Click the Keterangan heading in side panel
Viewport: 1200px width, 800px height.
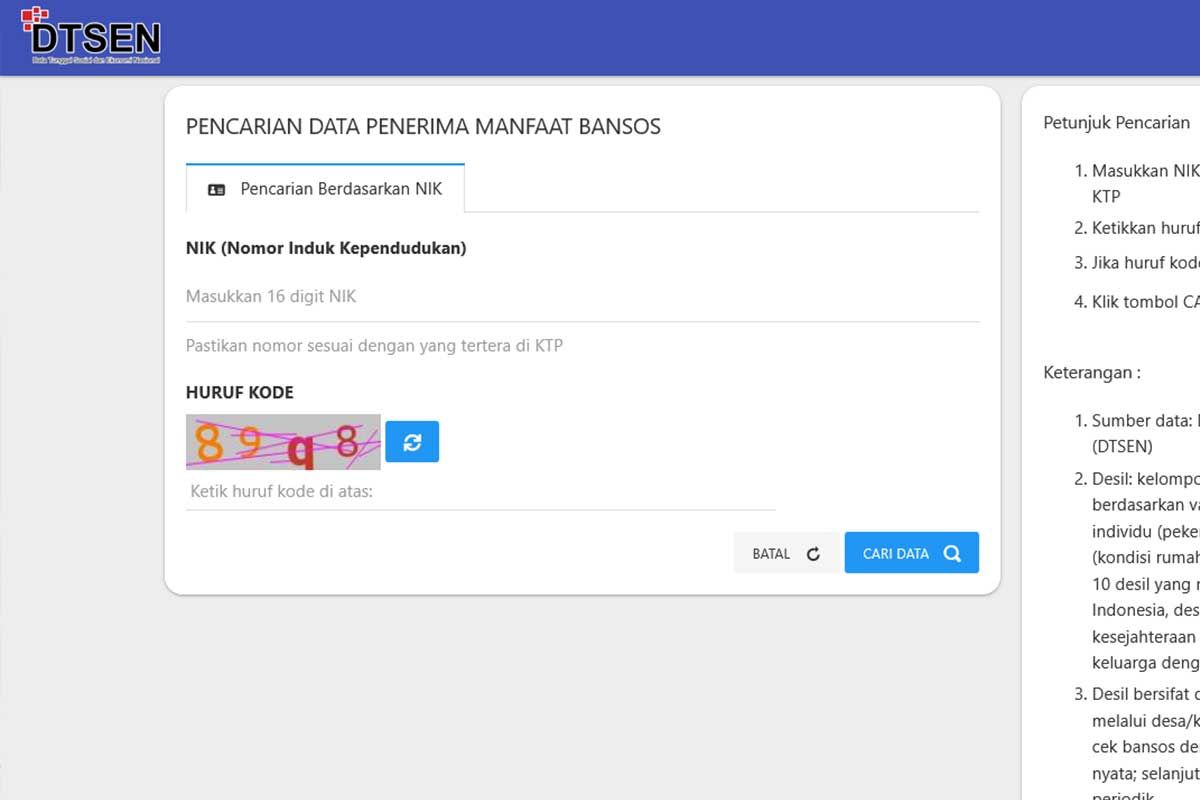1091,372
